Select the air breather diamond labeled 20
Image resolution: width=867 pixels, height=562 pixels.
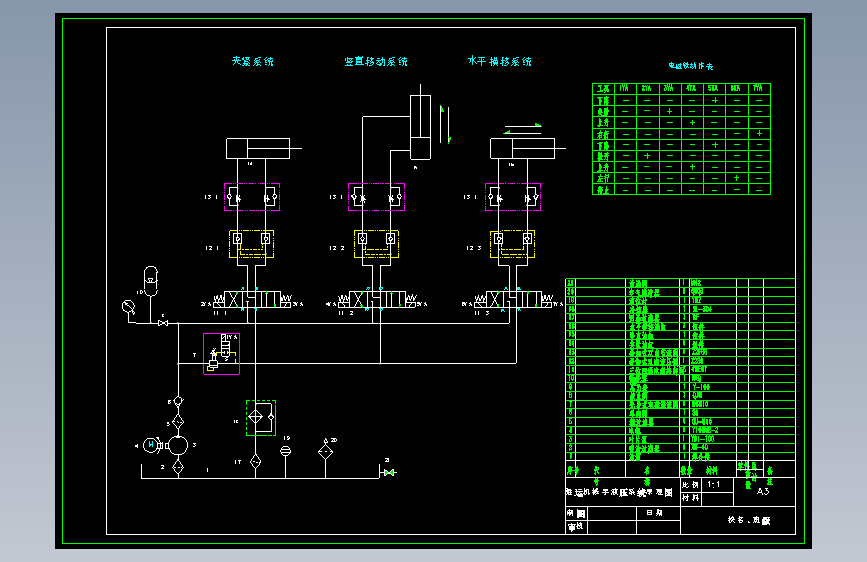coord(326,450)
